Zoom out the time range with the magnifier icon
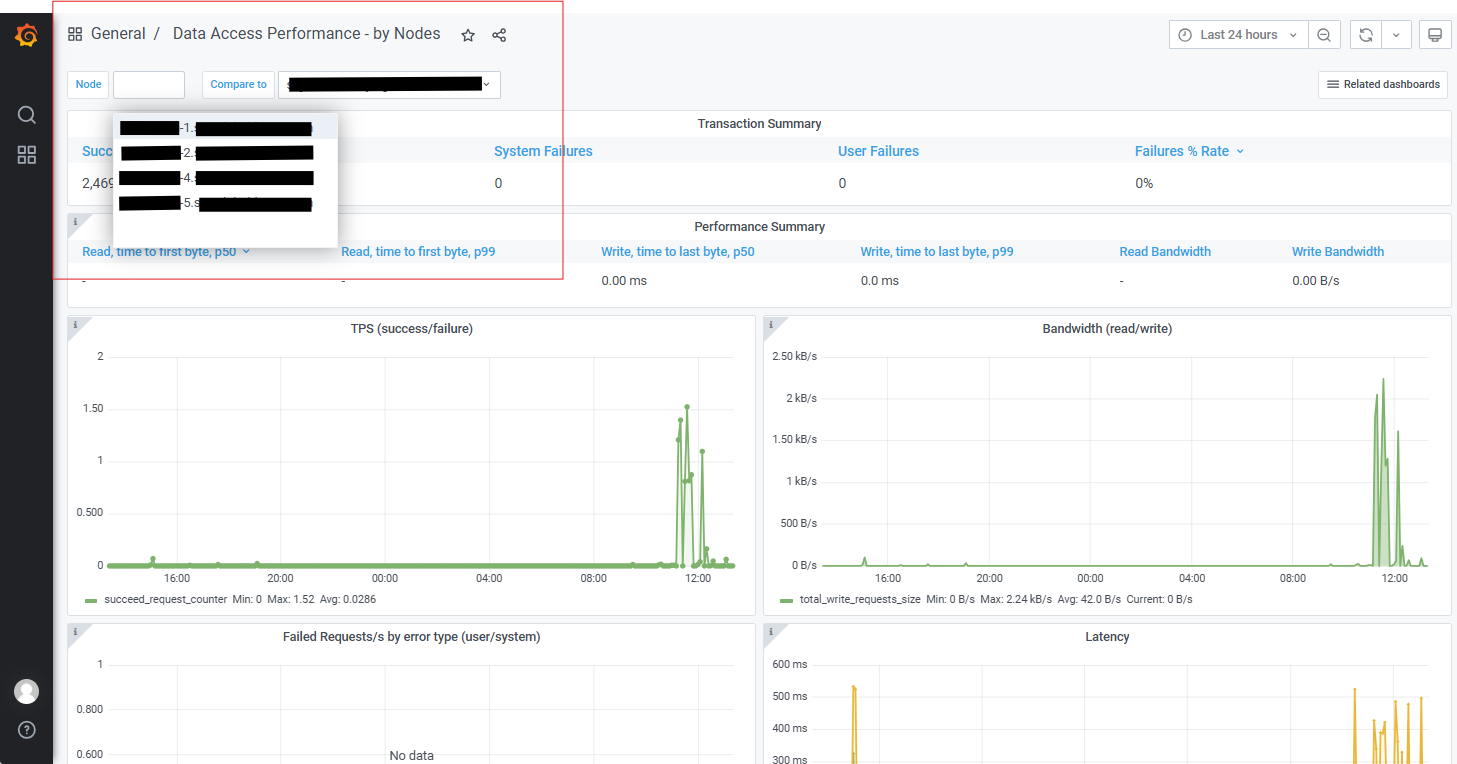The height and width of the screenshot is (764, 1457). click(1324, 34)
